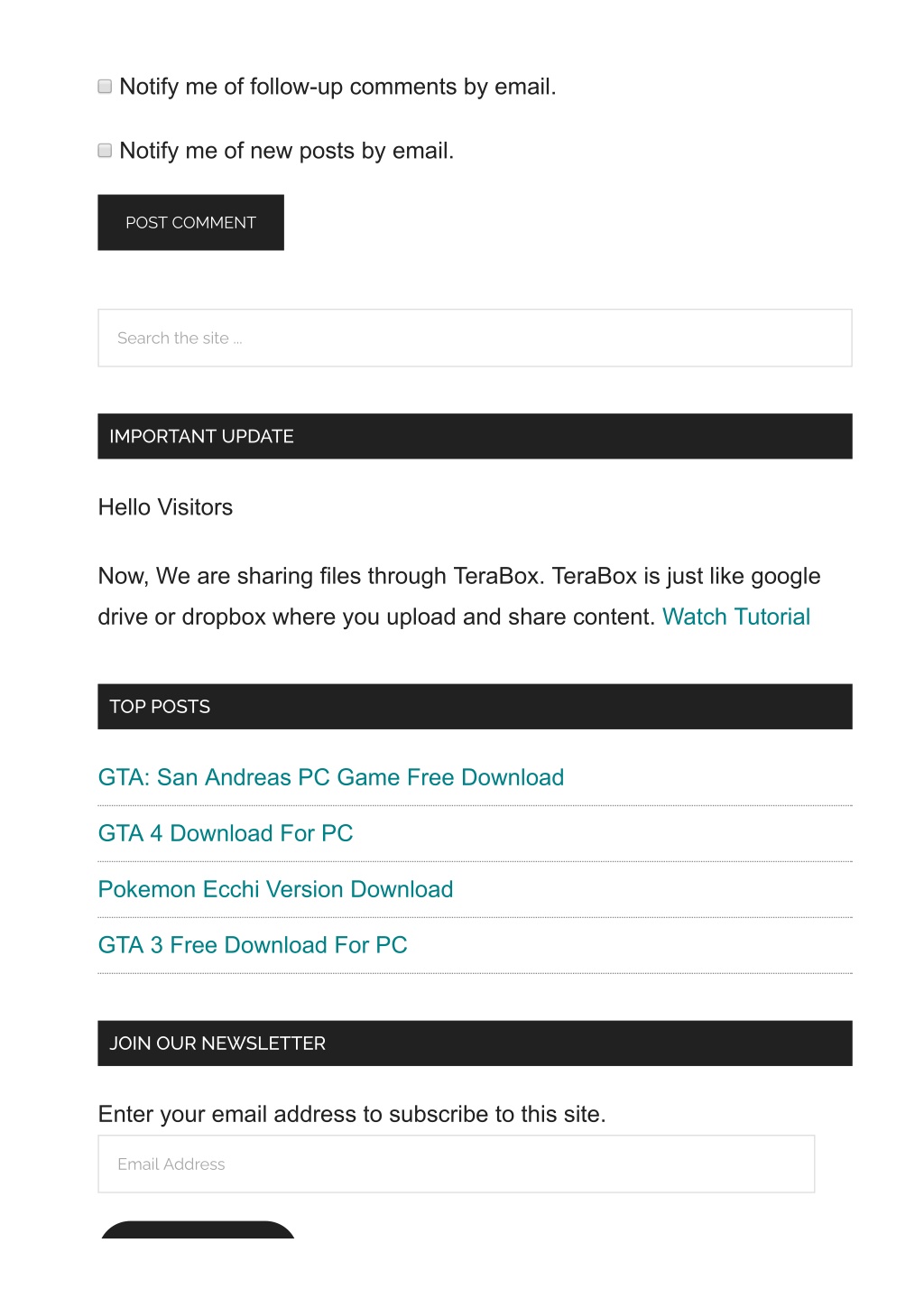Select the TOP POSTS section header bar
Image resolution: width=924 pixels, height=1308 pixels.
(475, 707)
